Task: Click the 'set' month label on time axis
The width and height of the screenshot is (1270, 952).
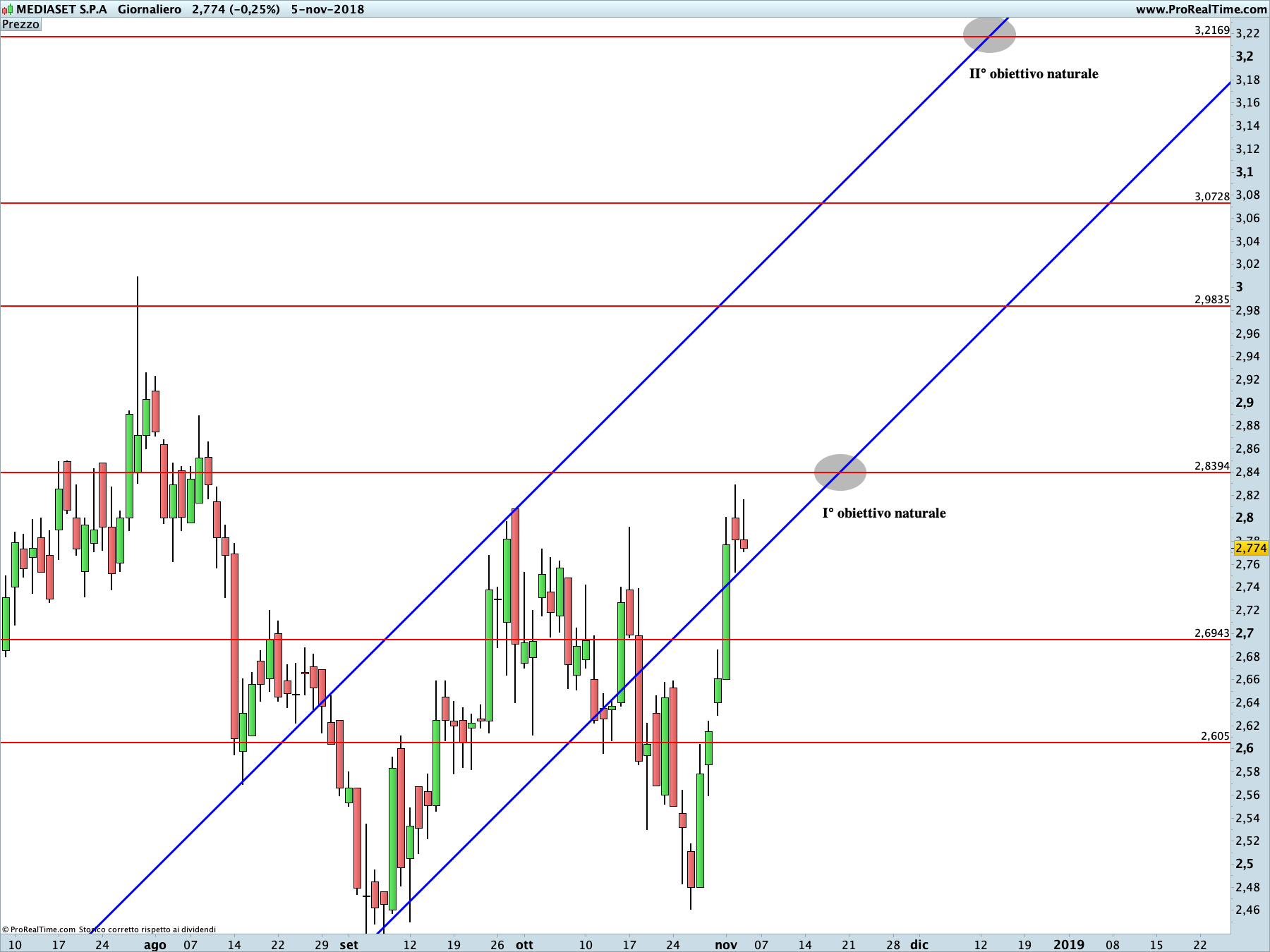Action: coord(349,945)
